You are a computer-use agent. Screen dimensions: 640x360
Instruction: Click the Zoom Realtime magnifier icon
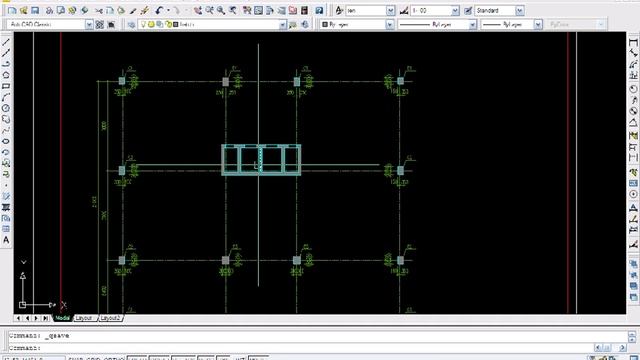209,11
